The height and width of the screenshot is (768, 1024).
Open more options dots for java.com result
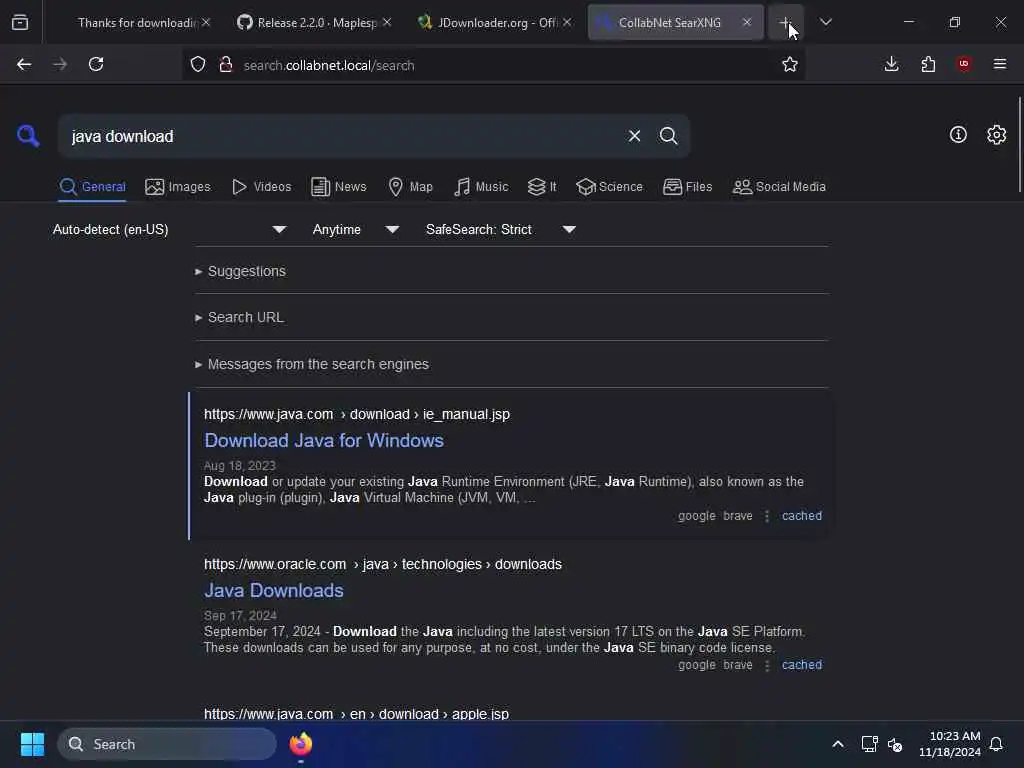tap(767, 516)
